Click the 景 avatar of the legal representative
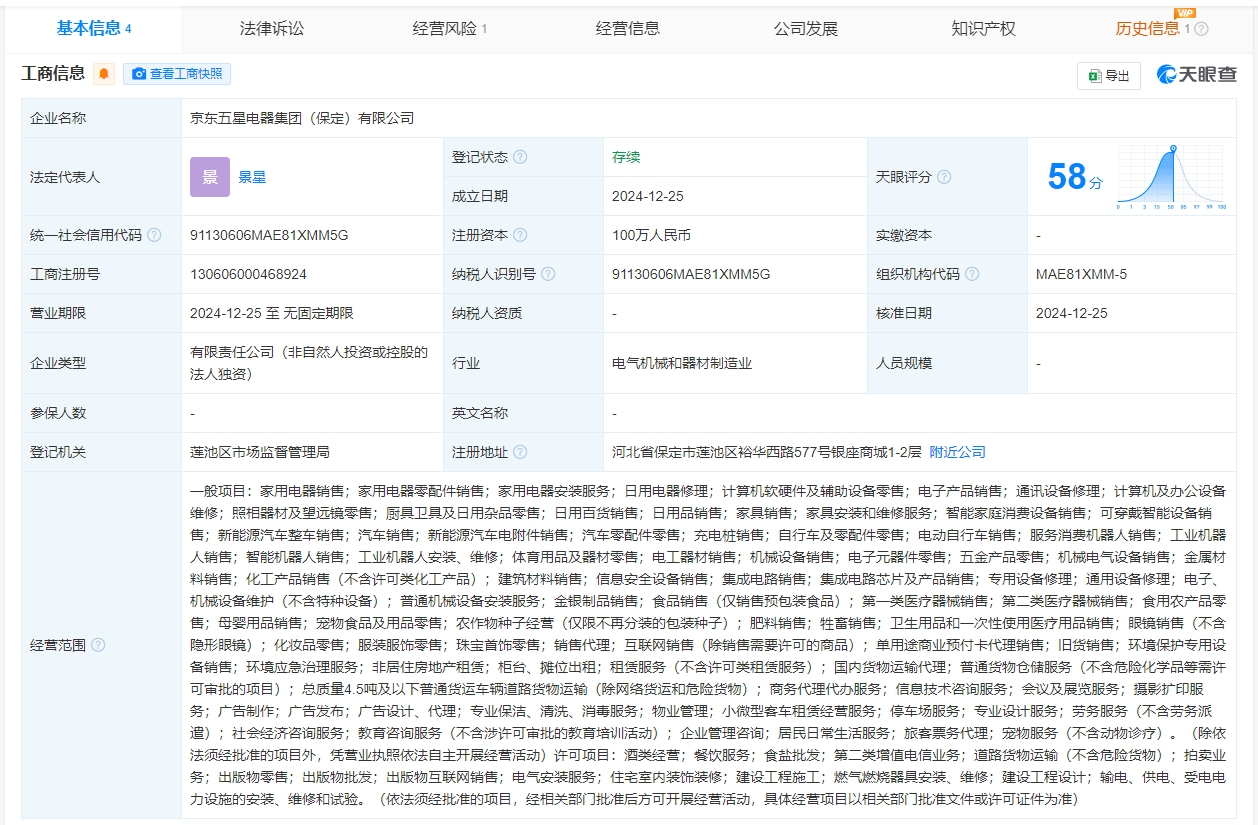 pyautogui.click(x=210, y=177)
